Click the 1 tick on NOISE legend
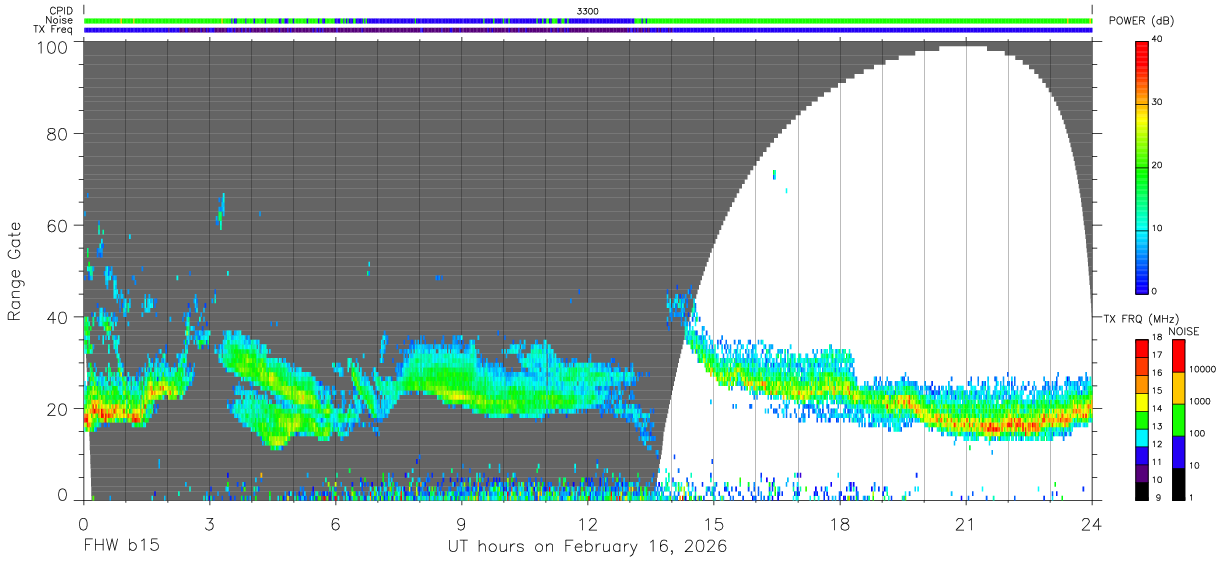 tap(1191, 498)
